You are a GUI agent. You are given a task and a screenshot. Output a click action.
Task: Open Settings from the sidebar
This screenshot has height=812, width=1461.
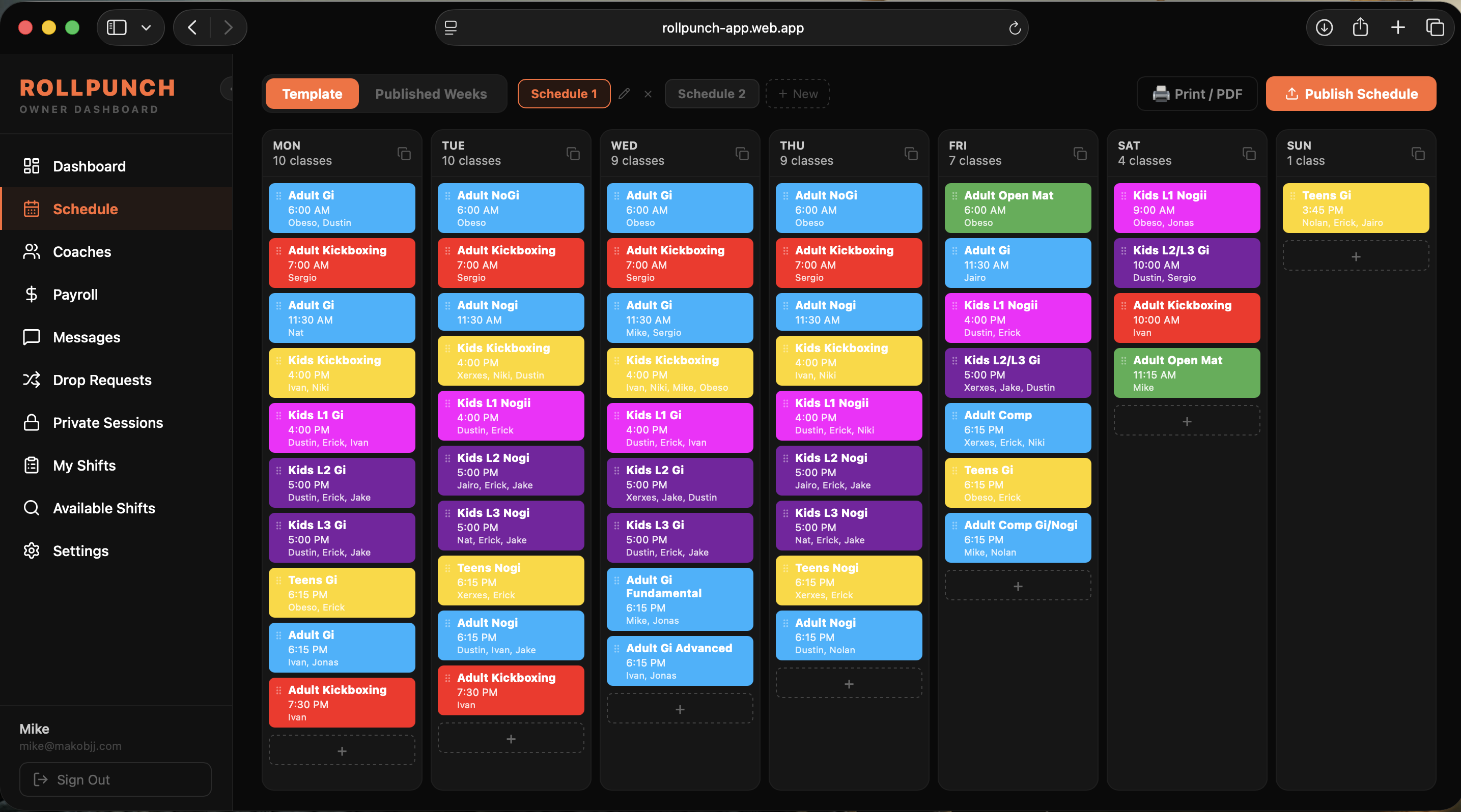(x=116, y=551)
